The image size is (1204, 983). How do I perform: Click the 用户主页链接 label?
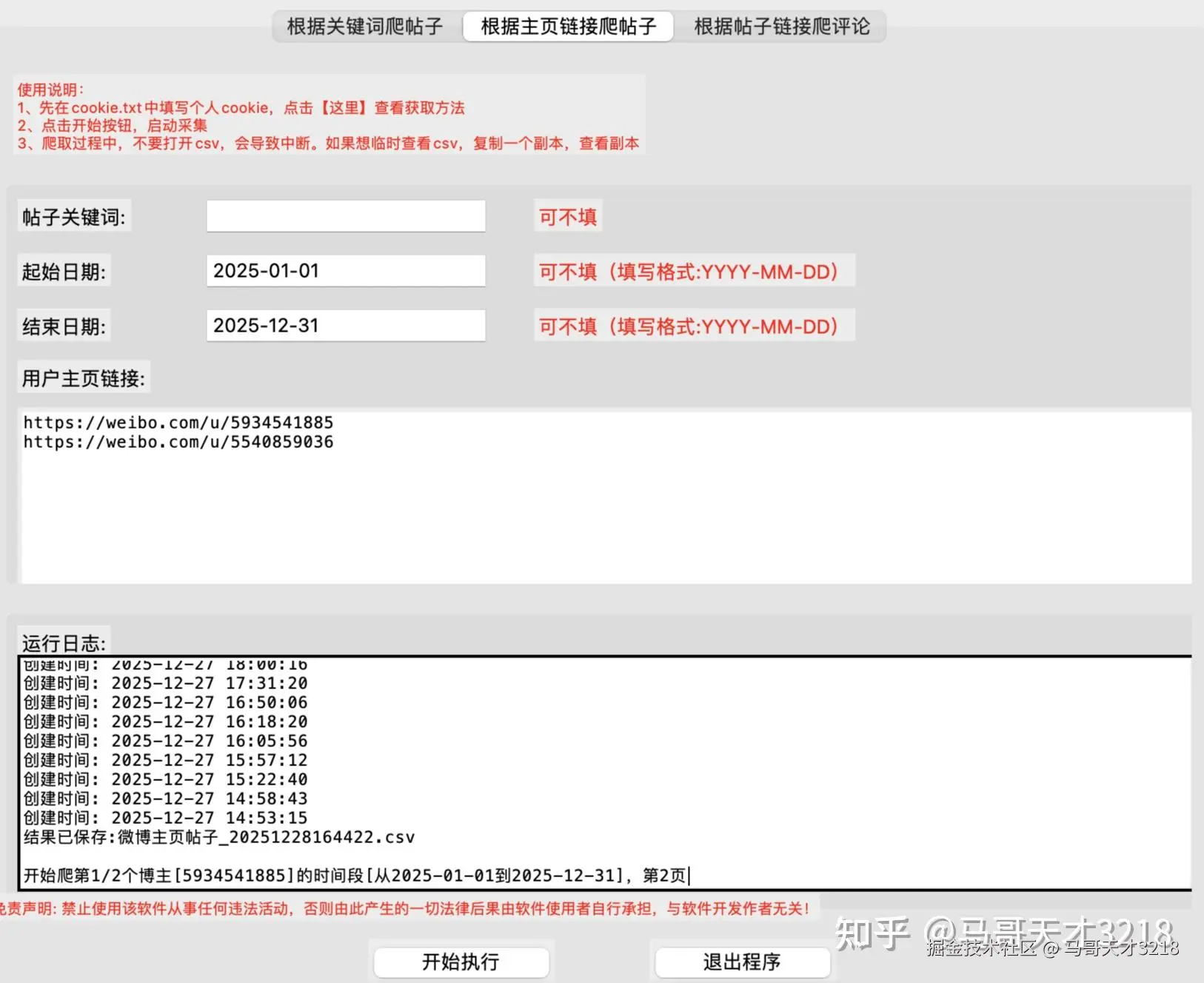[x=84, y=379]
